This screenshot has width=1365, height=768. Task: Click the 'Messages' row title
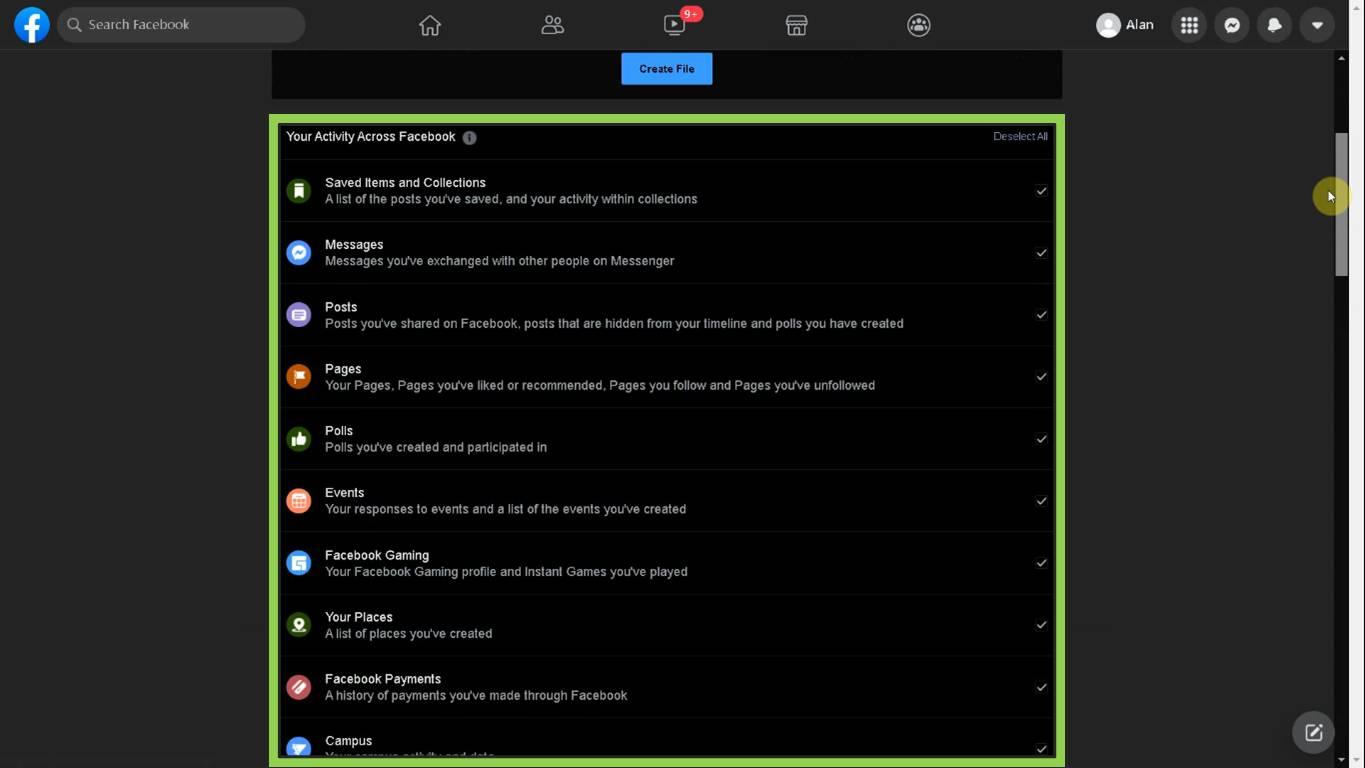354,245
